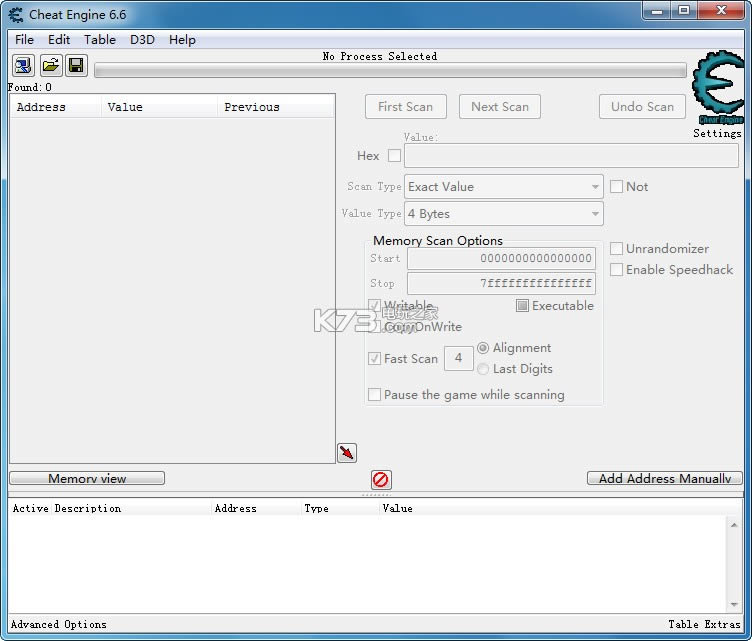Toggle the Fast Scan checkbox

tap(375, 359)
